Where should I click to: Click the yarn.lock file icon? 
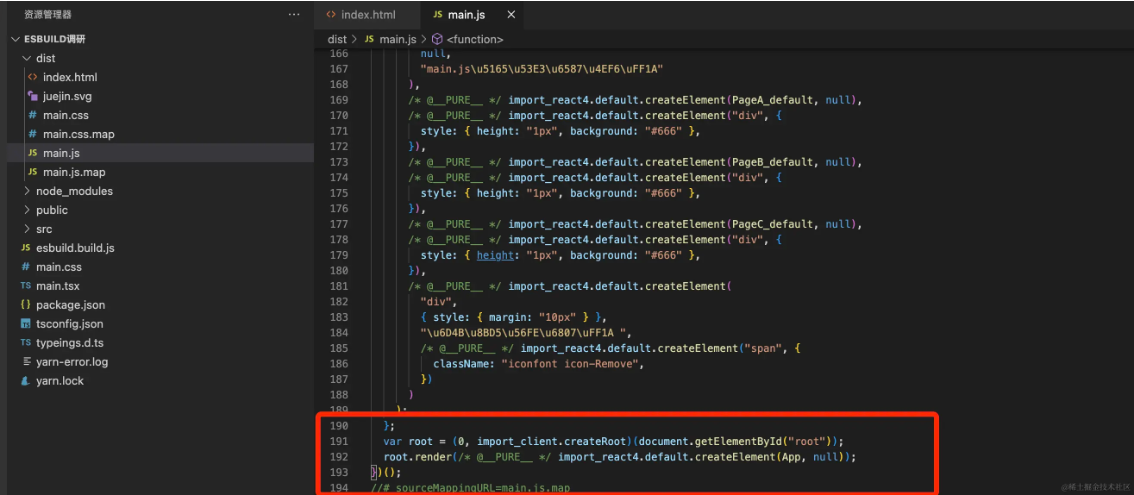point(26,381)
